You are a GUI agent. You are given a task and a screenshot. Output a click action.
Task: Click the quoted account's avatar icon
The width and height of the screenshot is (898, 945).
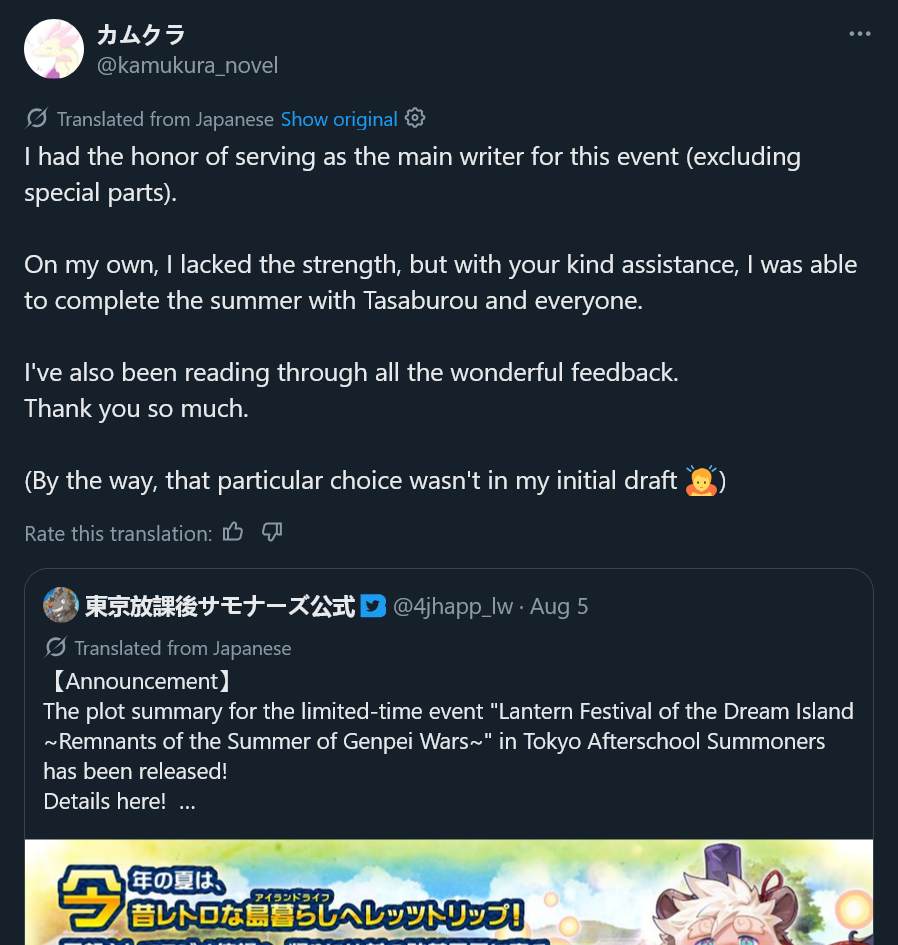(x=61, y=605)
